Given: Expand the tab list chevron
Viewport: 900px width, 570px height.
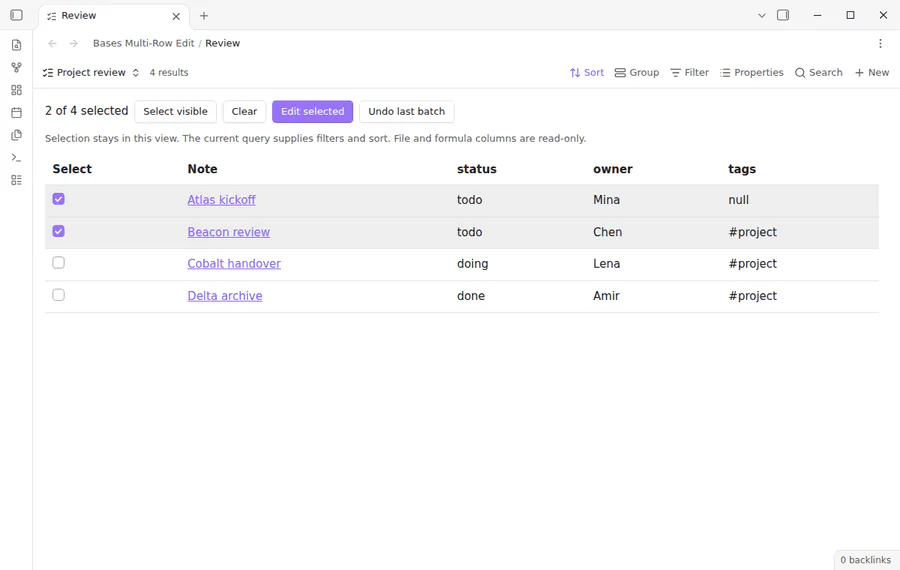Looking at the screenshot, I should pos(762,15).
